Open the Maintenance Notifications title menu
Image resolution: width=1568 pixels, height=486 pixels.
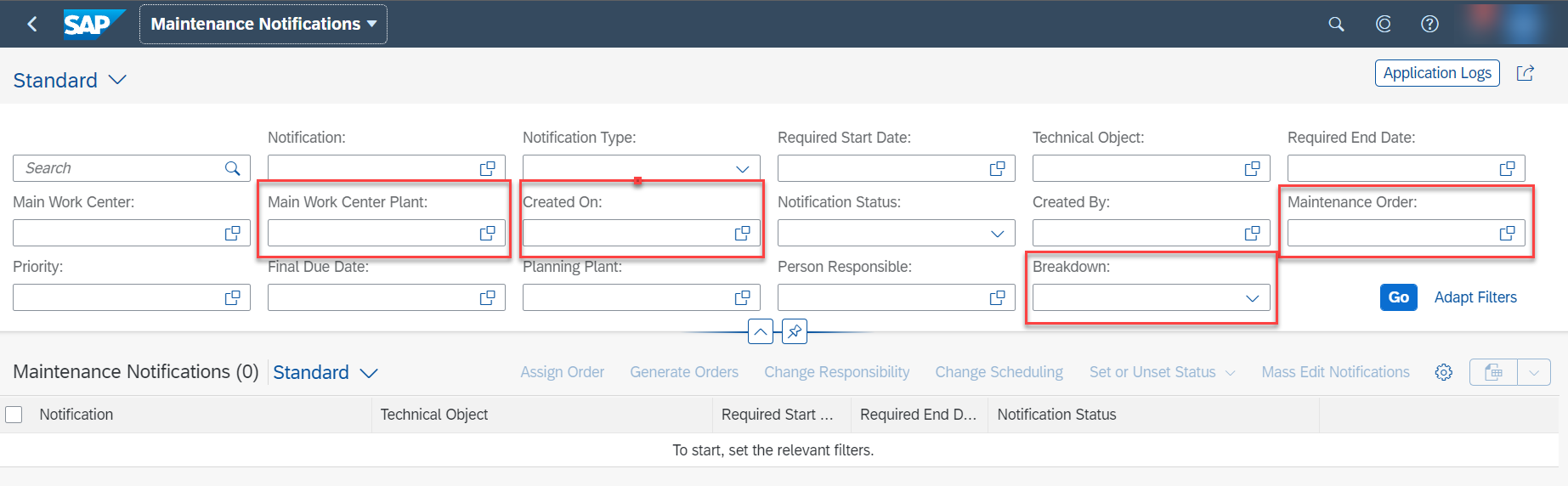263,24
